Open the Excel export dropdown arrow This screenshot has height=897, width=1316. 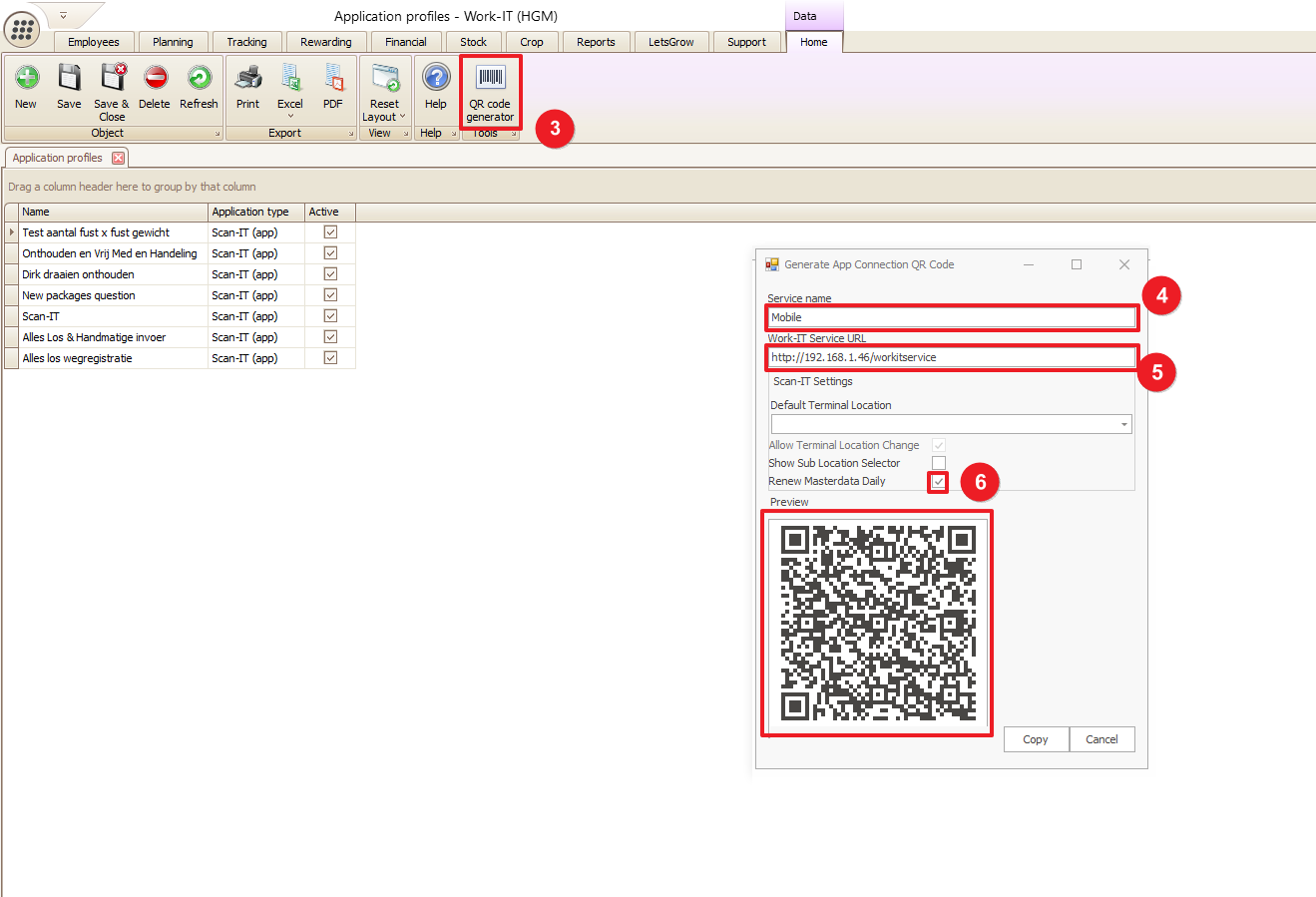(290, 117)
